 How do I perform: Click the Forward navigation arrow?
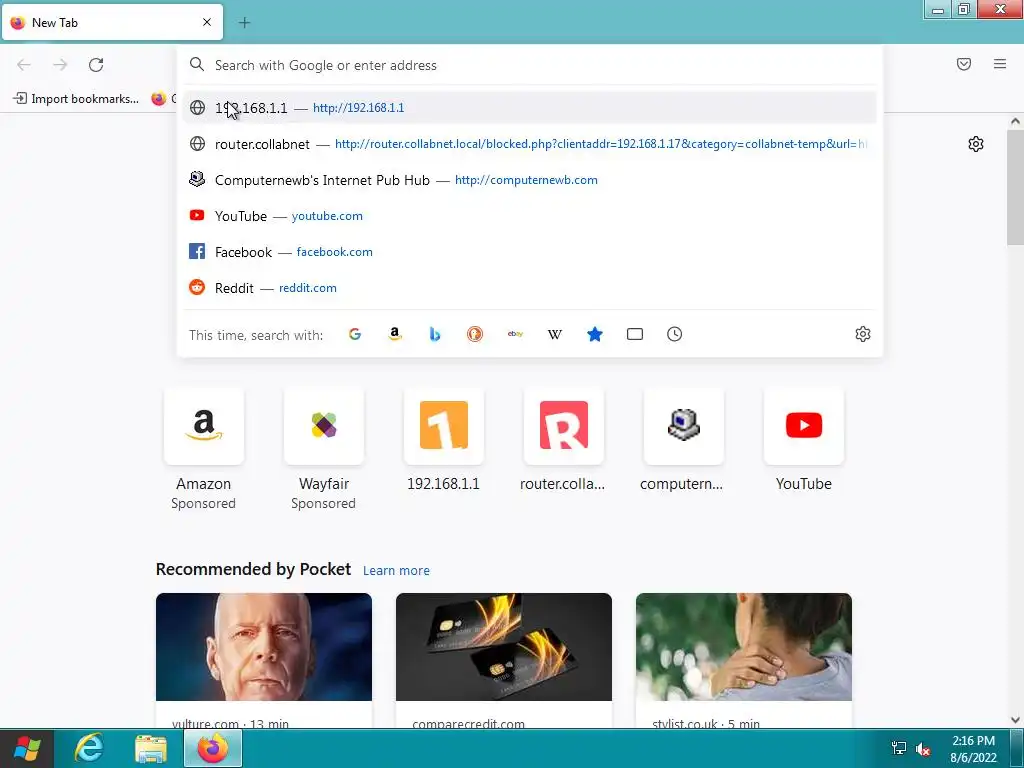(60, 65)
